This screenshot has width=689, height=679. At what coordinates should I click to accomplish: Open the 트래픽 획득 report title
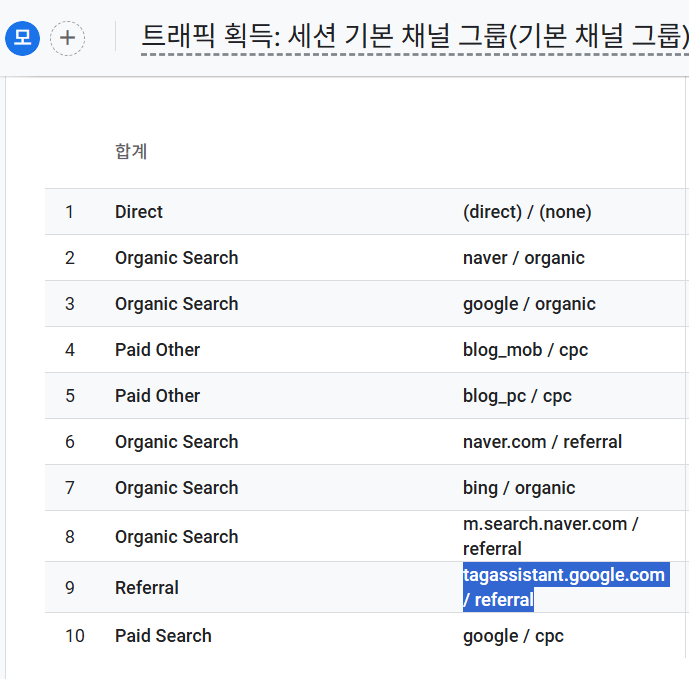coord(415,36)
